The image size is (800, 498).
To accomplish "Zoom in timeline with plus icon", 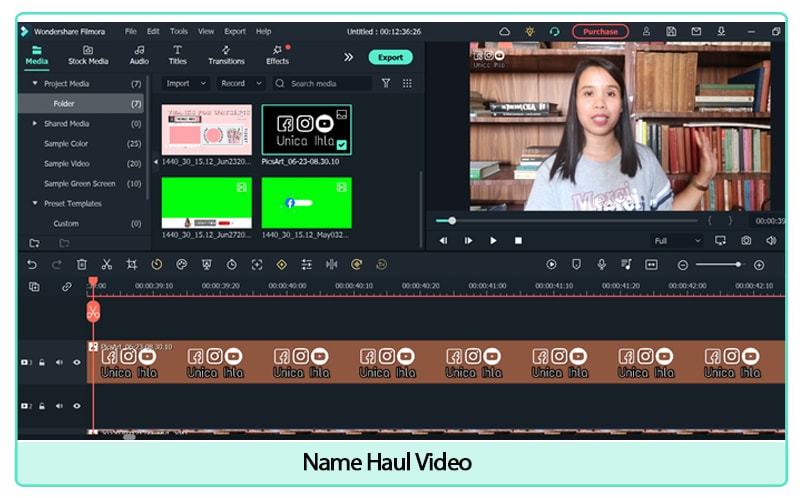I will click(759, 265).
